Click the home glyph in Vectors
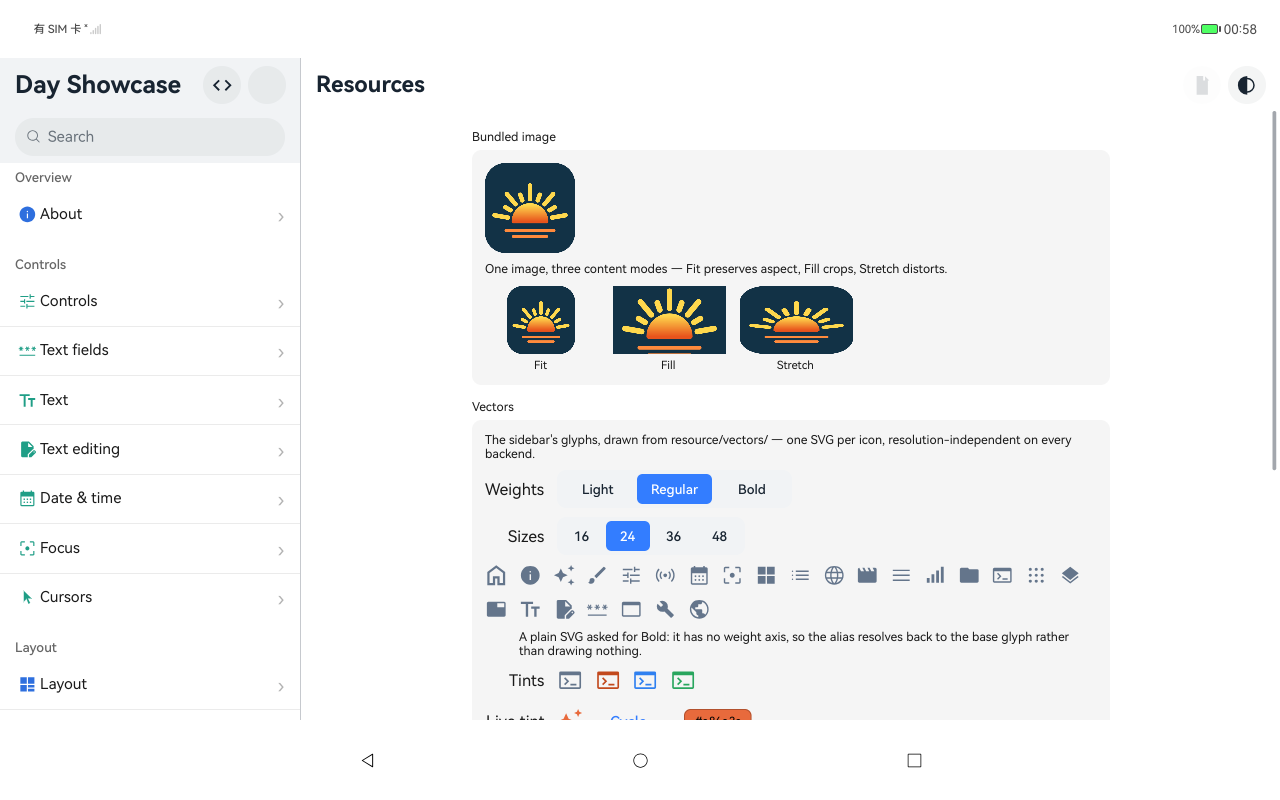The width and height of the screenshot is (1280, 800). pyautogui.click(x=496, y=575)
